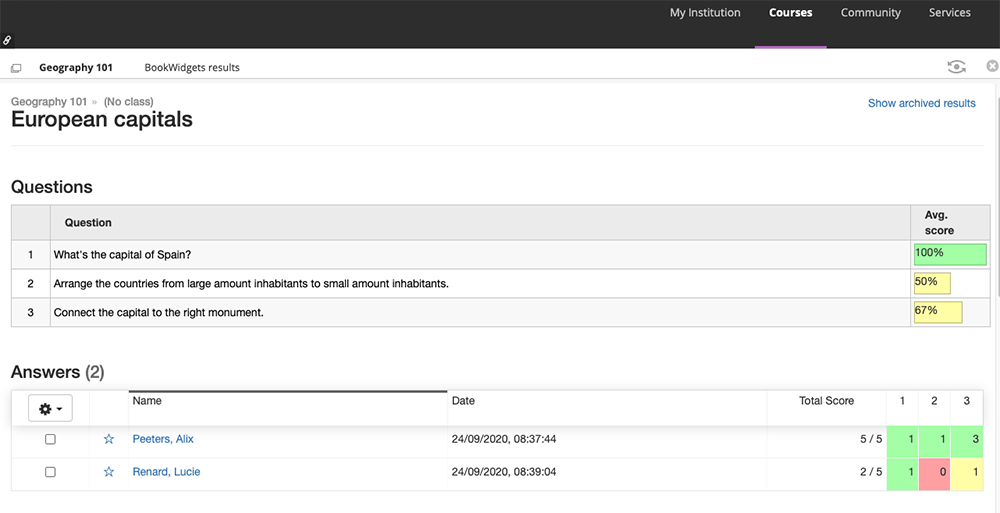Toggle the student preview eye icon
The image size is (1000, 513).
pos(956,67)
